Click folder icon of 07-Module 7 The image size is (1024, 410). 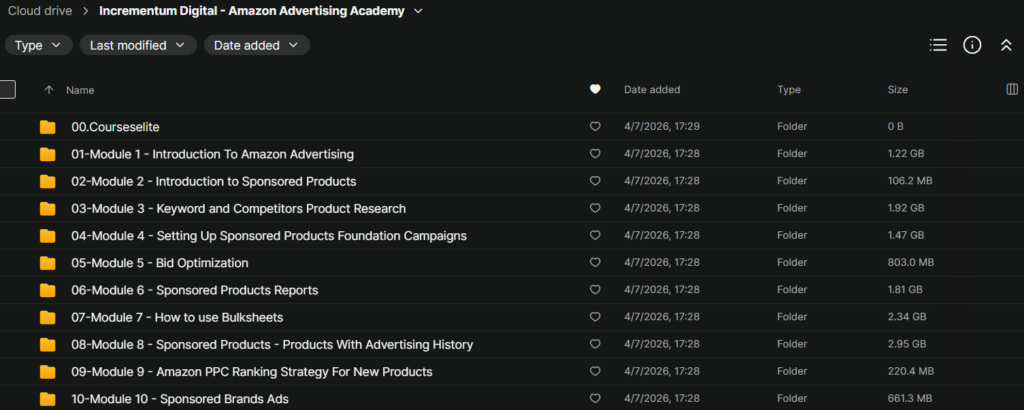tap(48, 317)
